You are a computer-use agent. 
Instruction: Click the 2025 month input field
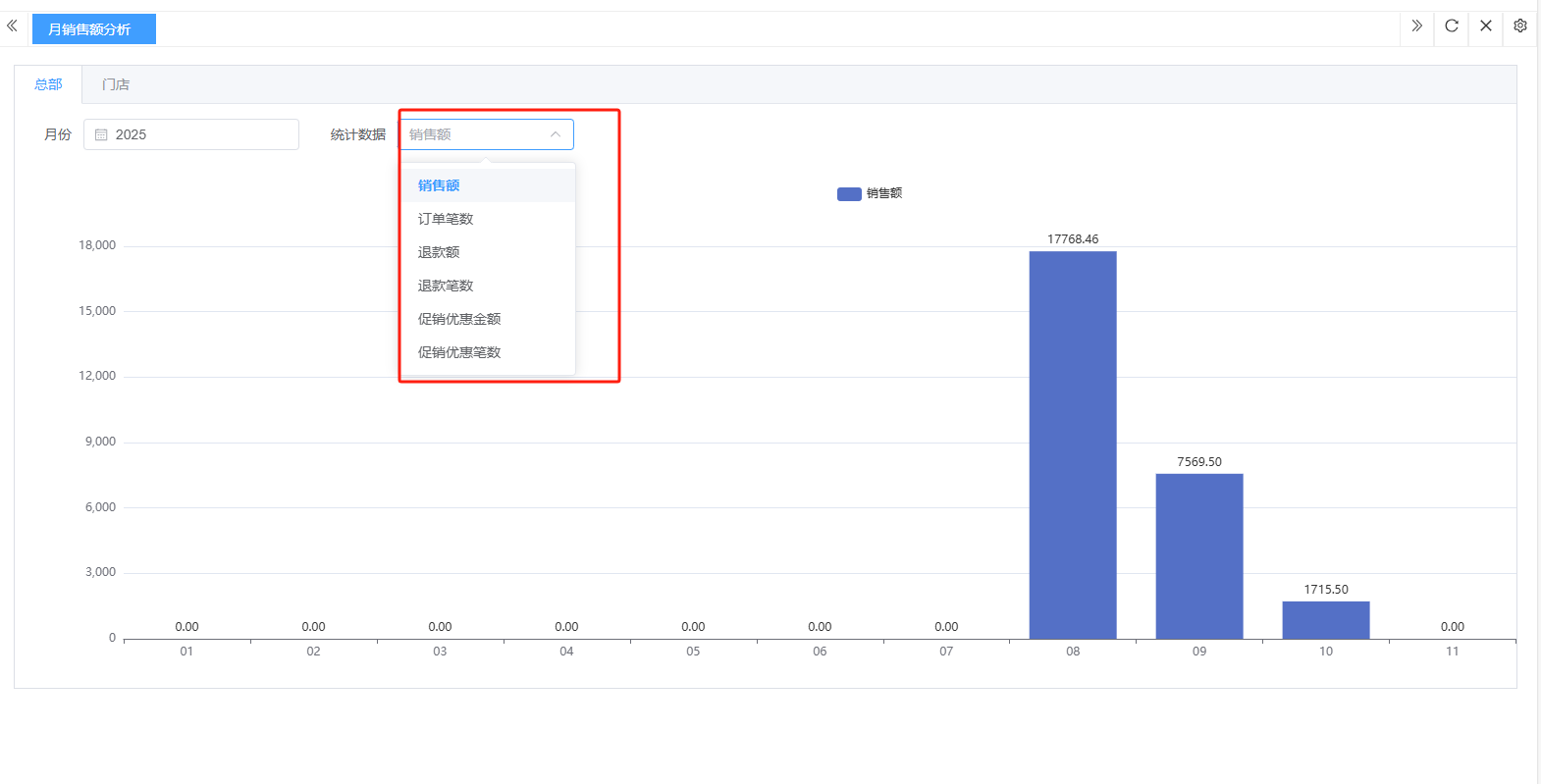point(196,134)
